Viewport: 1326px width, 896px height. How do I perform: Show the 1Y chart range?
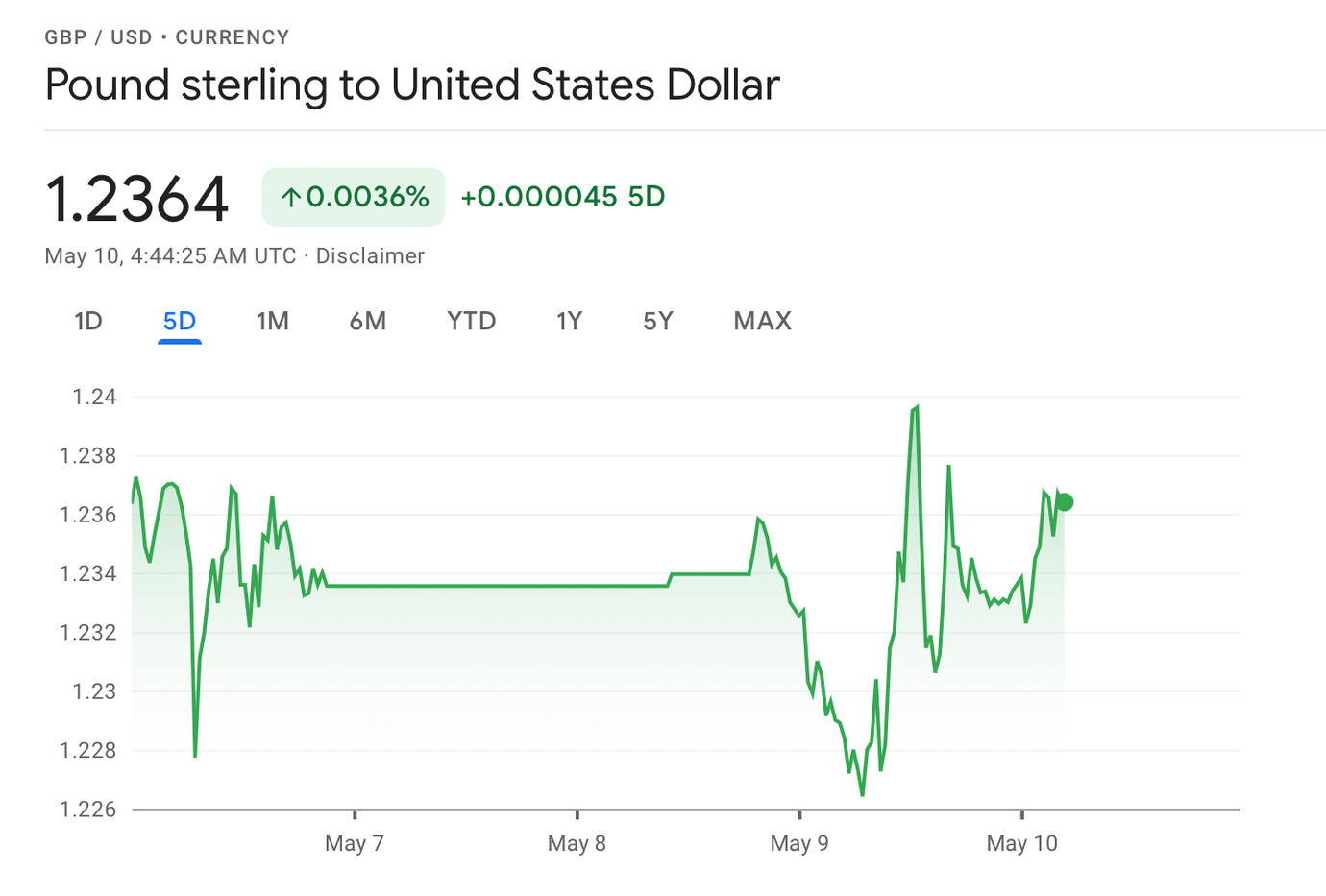[569, 321]
